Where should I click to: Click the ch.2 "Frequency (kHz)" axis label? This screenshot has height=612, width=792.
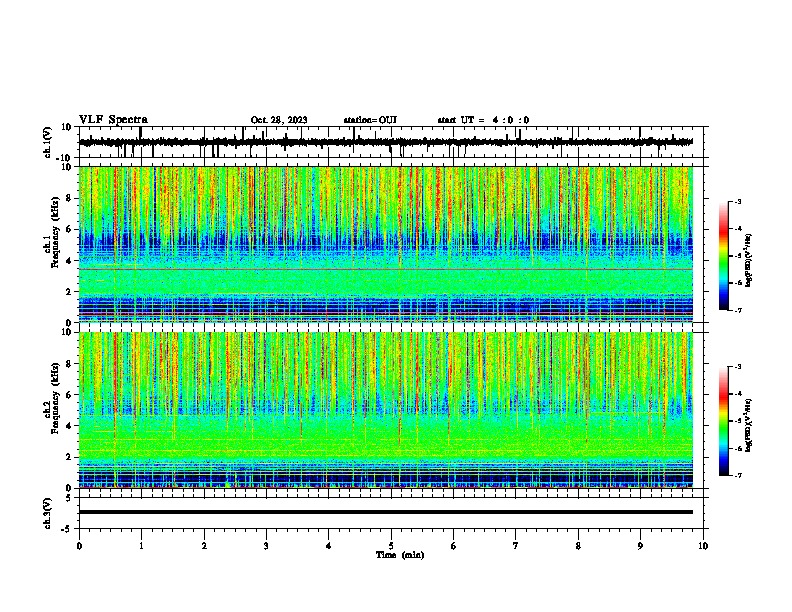click(55, 398)
